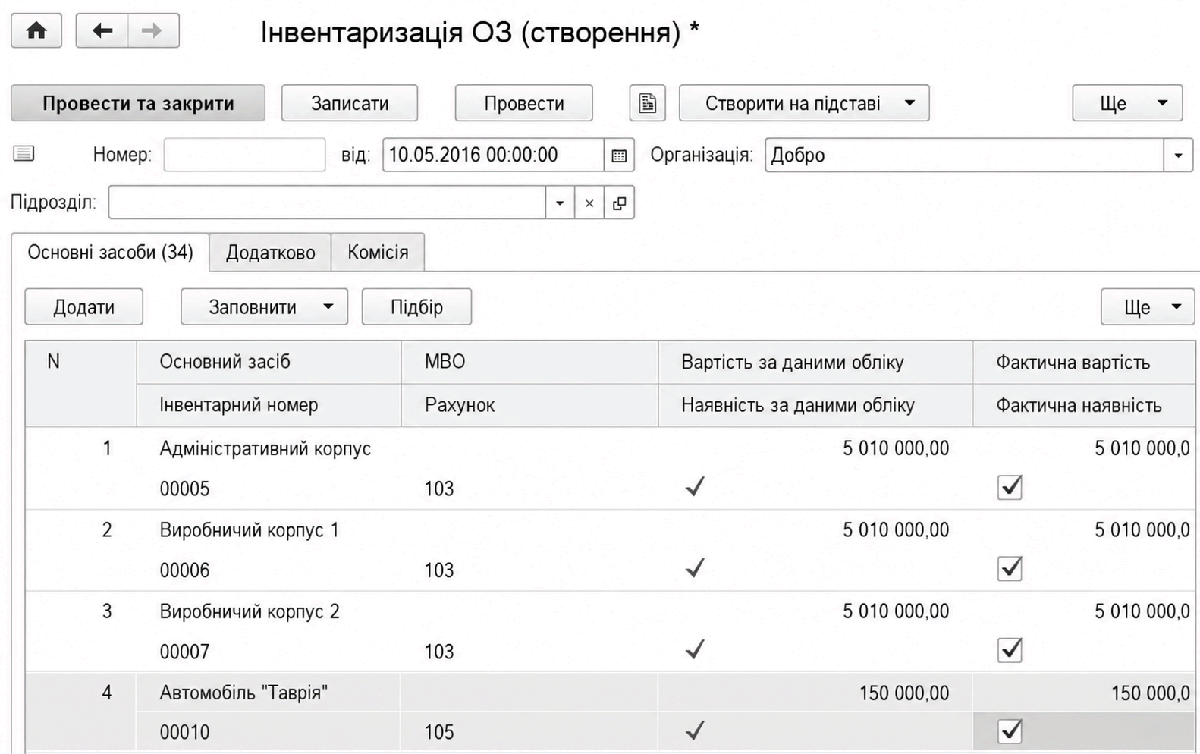Image resolution: width=1200 pixels, height=754 pixels.
Task: Open the Підрозділ dropdown arrow
Action: click(561, 203)
